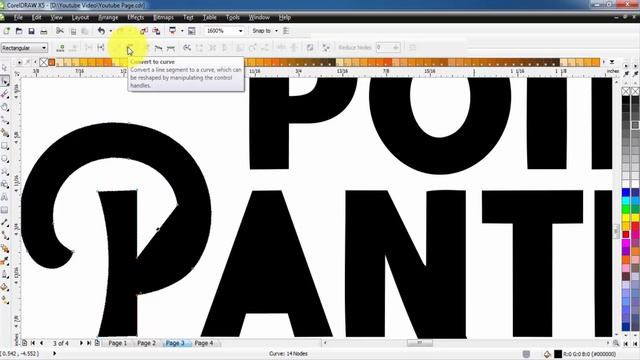Click the Reverse direction icon

point(187,48)
